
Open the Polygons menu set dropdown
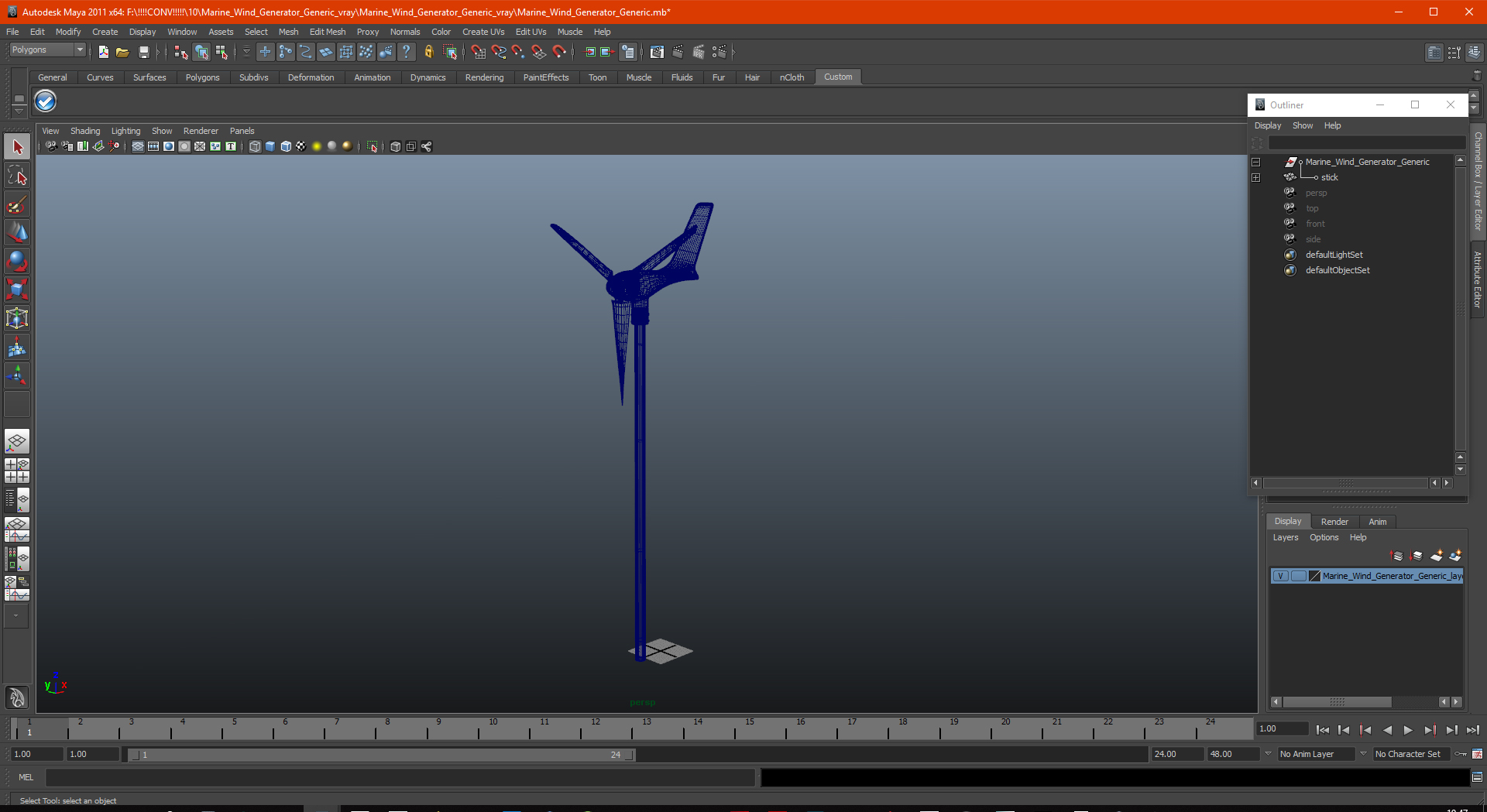click(47, 50)
